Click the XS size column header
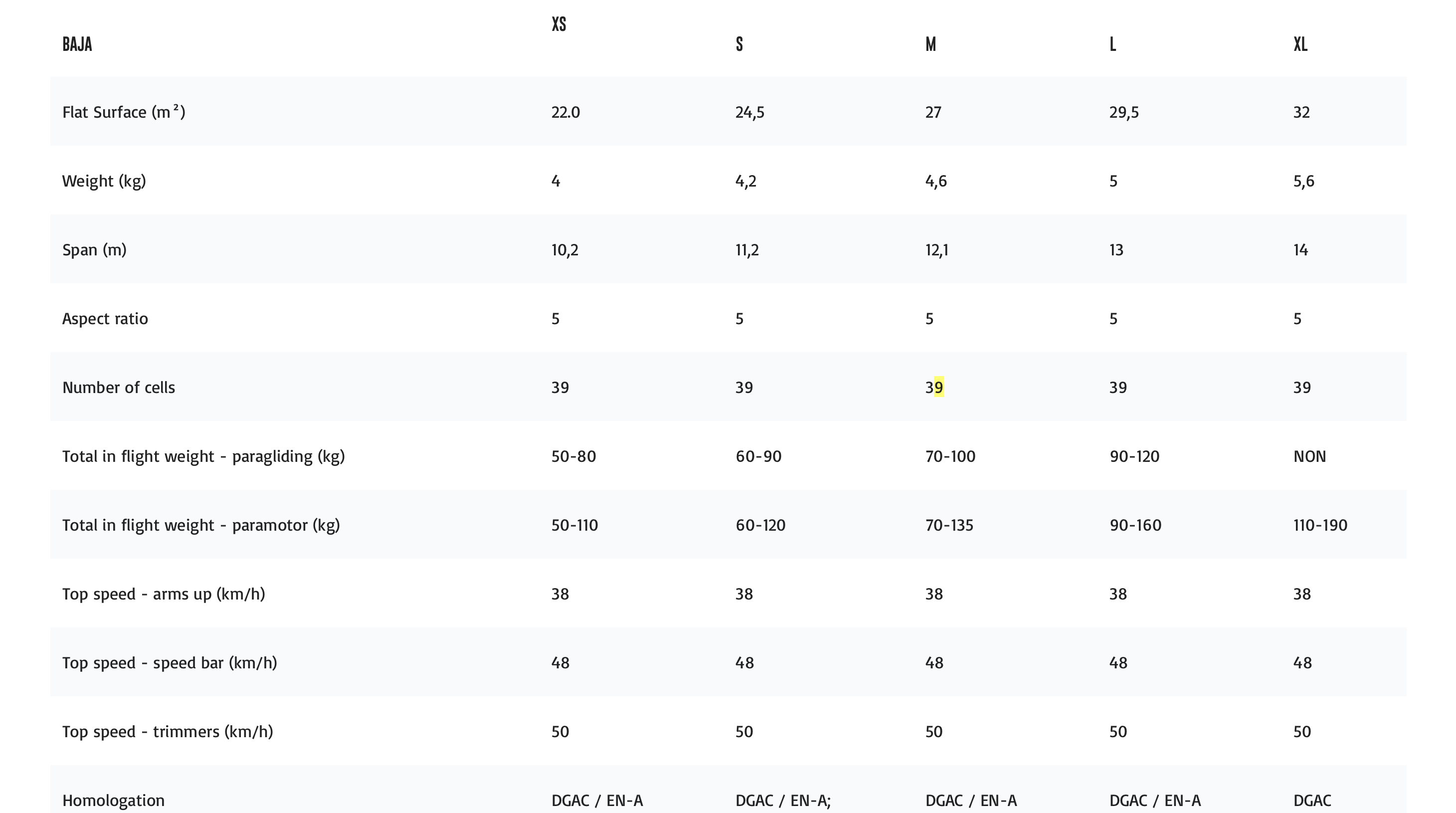The width and height of the screenshot is (1456, 813). pyautogui.click(x=558, y=24)
